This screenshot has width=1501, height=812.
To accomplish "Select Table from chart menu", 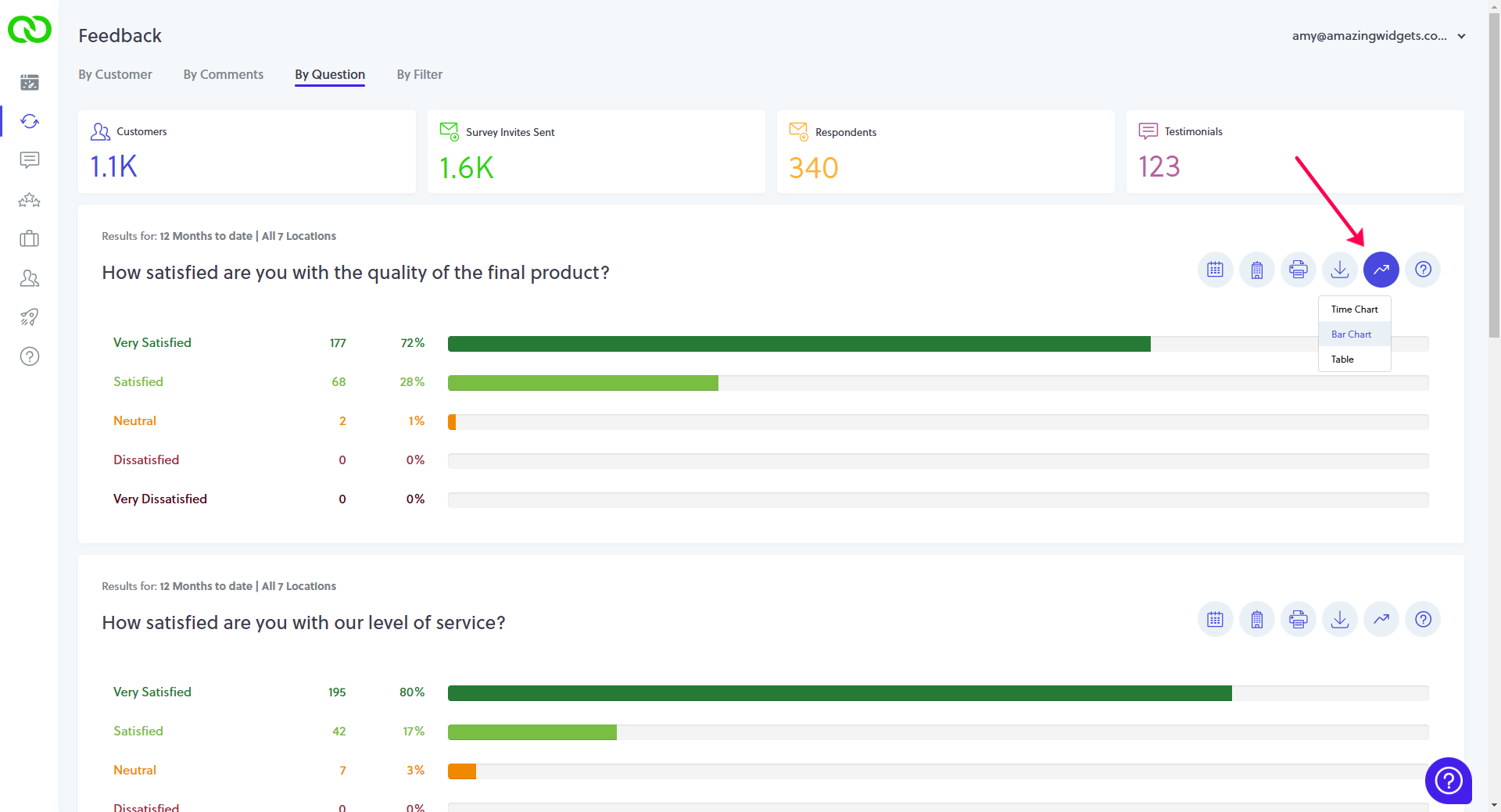I will pyautogui.click(x=1354, y=359).
